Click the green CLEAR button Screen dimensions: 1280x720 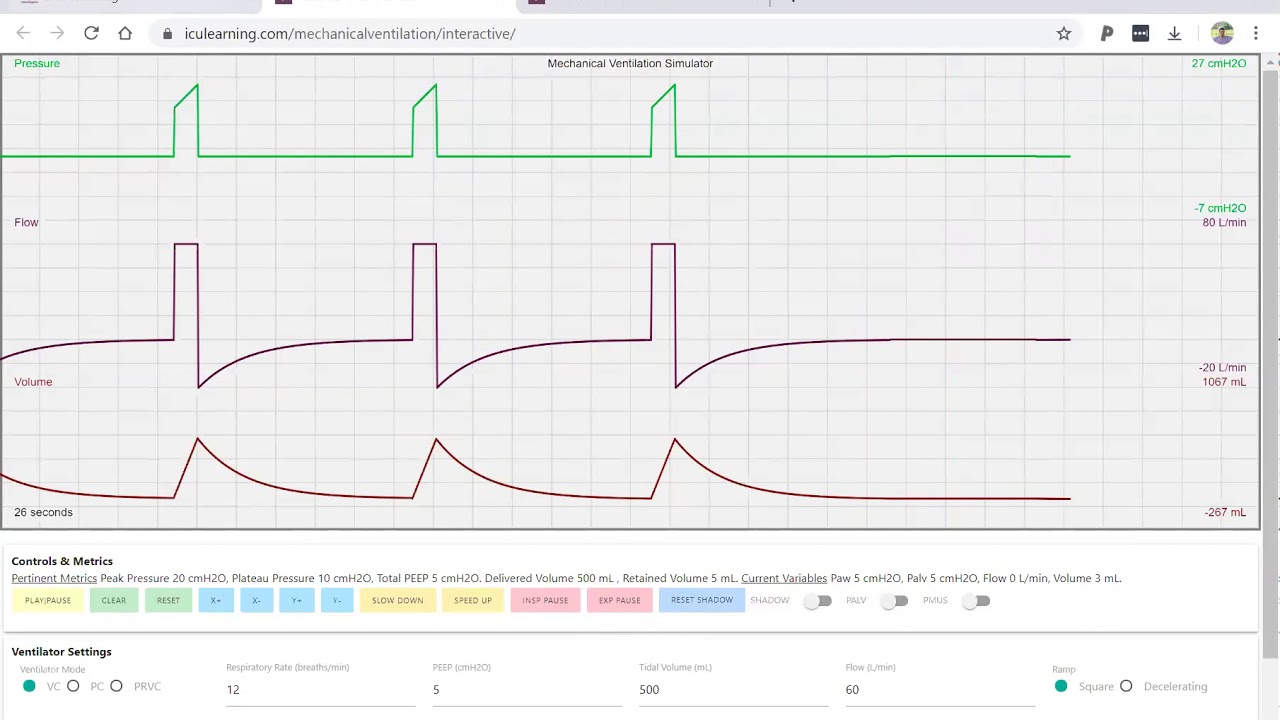[x=114, y=601]
